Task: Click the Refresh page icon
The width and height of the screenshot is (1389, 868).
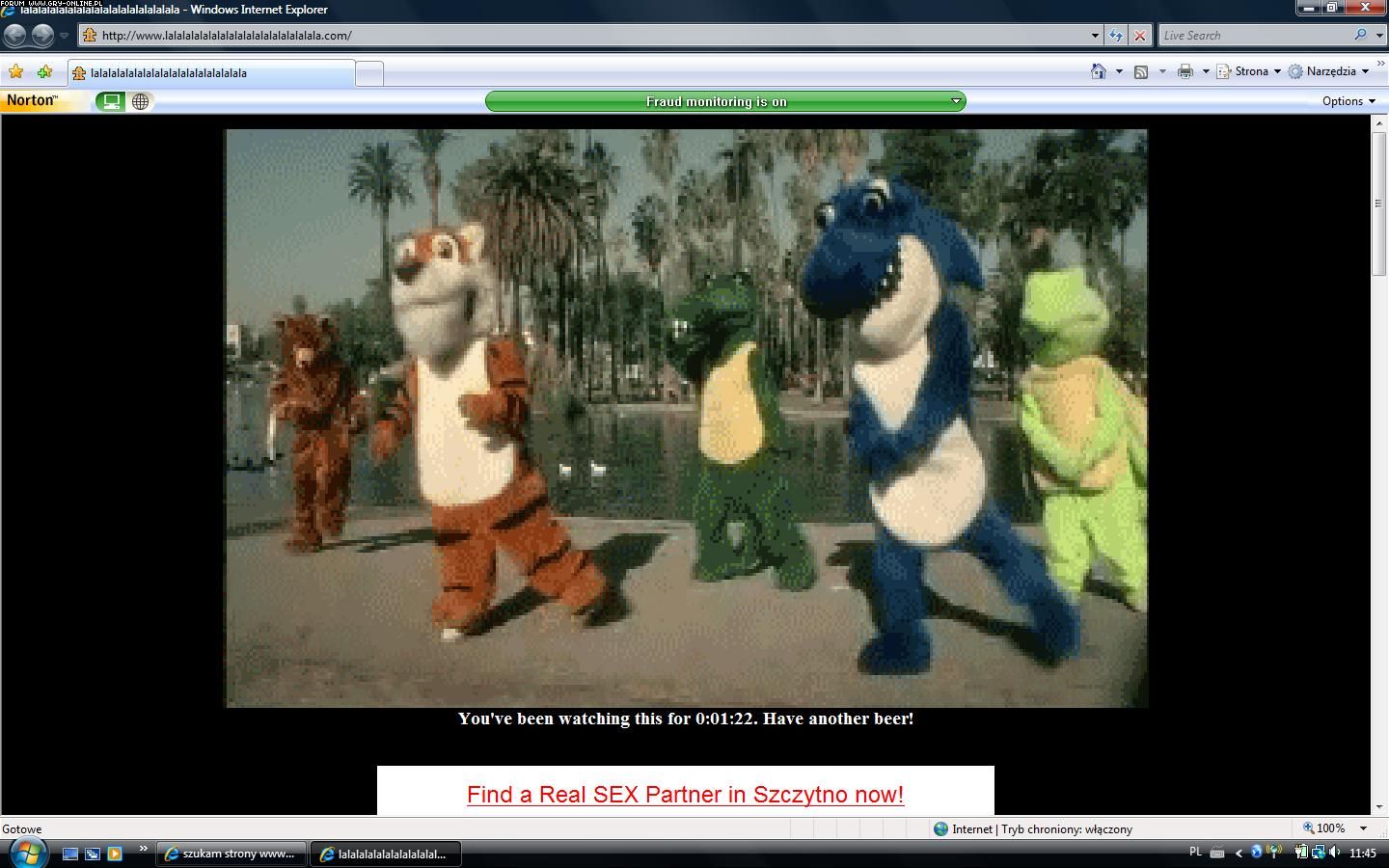Action: tap(1116, 36)
